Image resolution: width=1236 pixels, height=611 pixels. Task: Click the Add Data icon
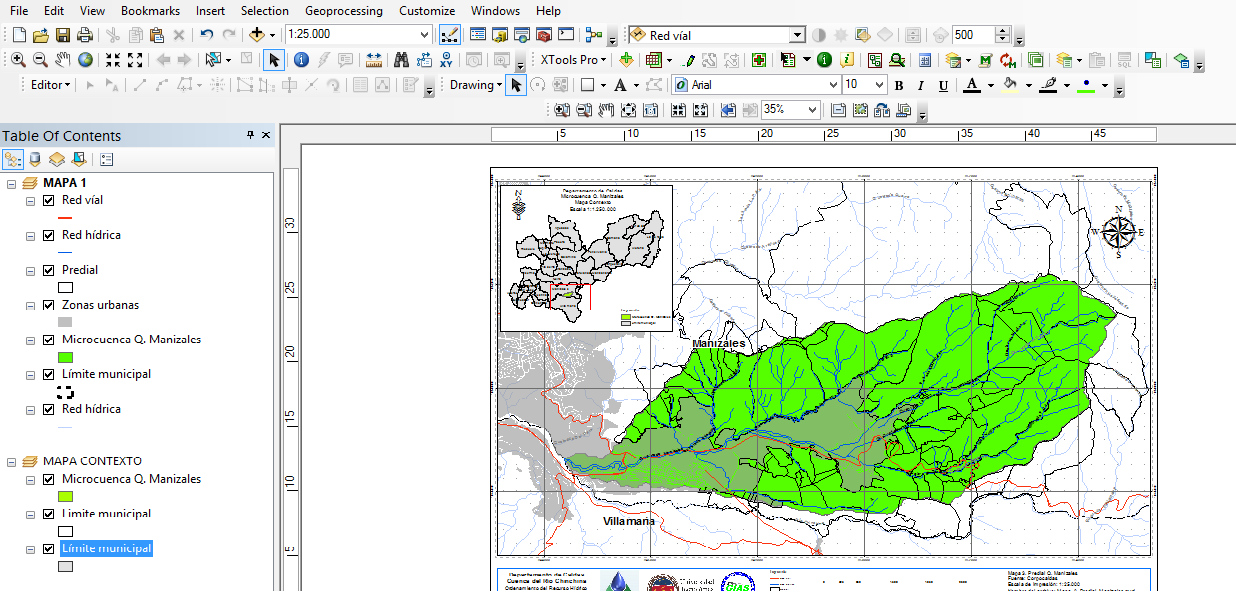258,34
